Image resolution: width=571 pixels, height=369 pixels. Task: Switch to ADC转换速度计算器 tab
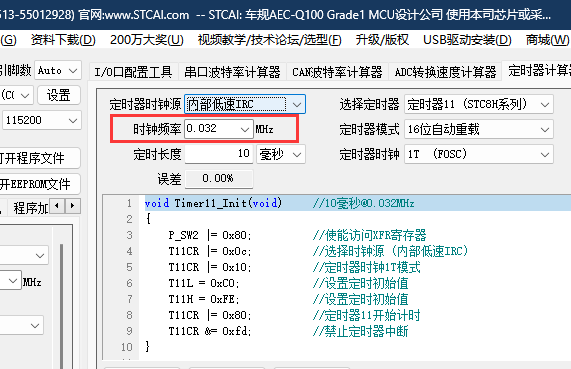(x=445, y=72)
